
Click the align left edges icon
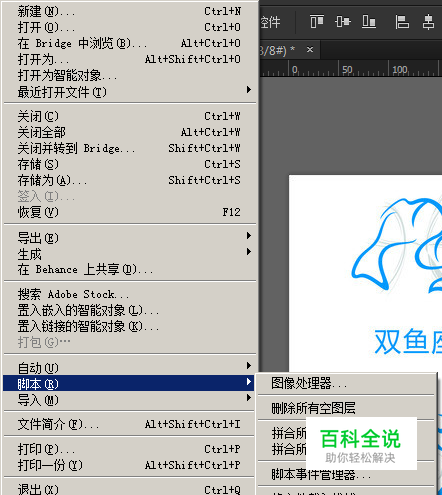click(402, 22)
